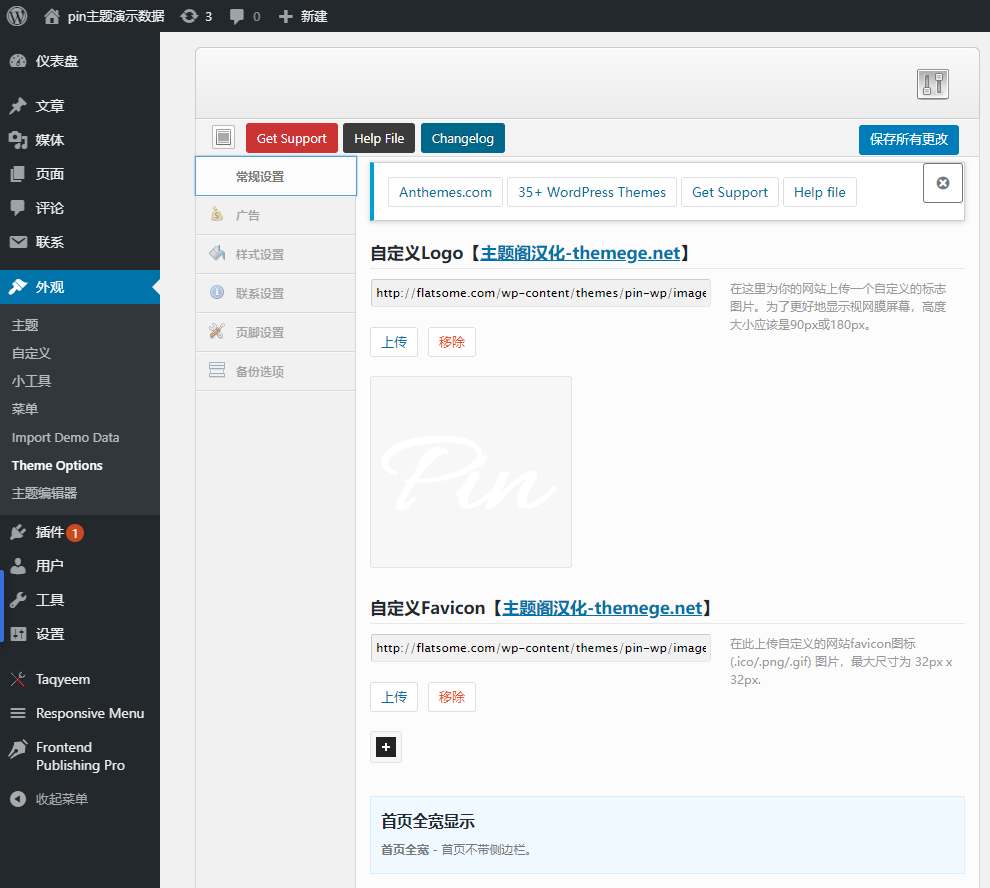990x888 pixels.
Task: Open the 35+ WordPress Themes link
Action: (592, 192)
